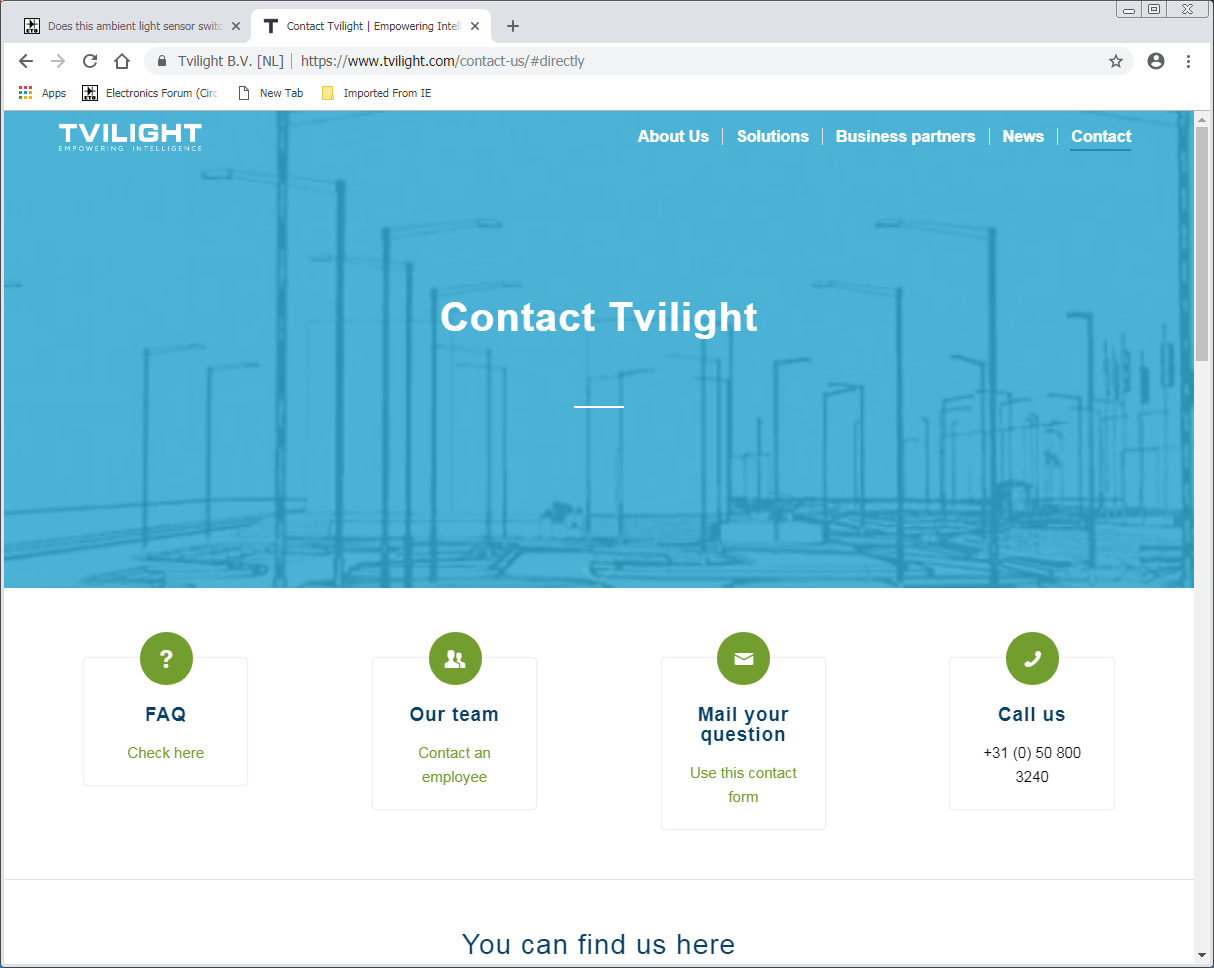This screenshot has width=1214, height=968.
Task: Open the Apps grid in bookmarks bar
Action: 42,93
